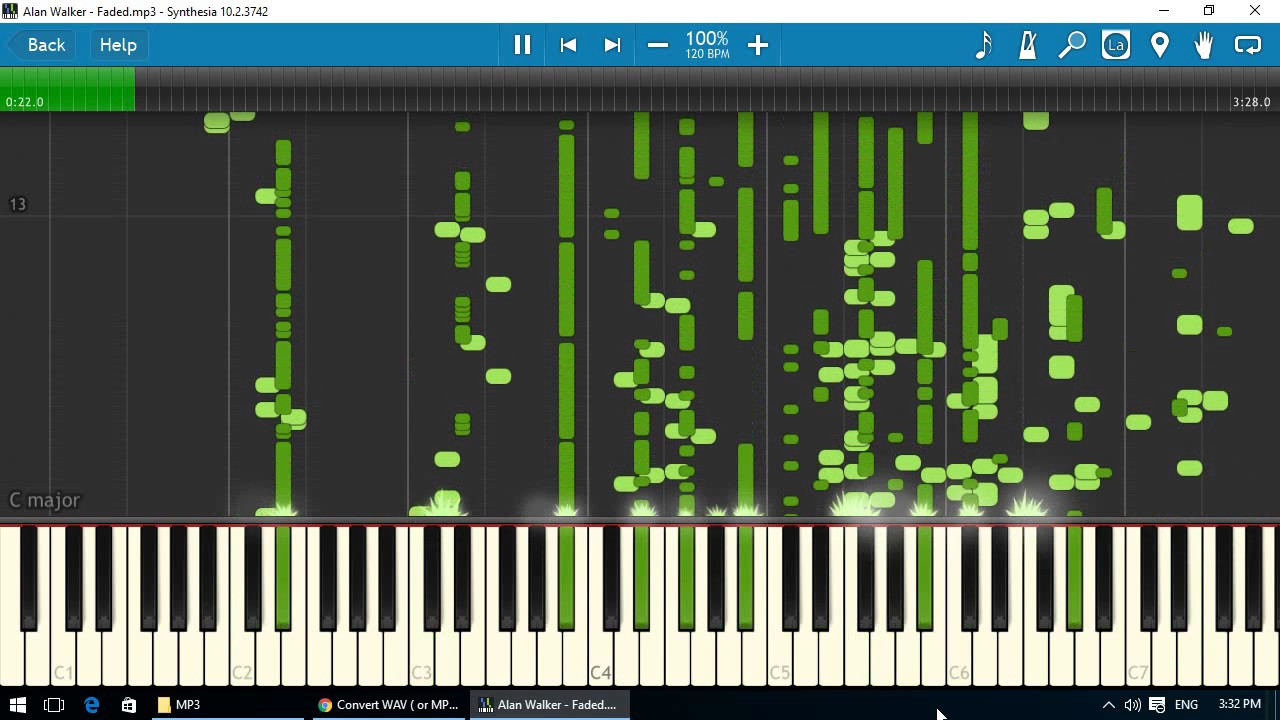This screenshot has height=720, width=1280.
Task: Launch Microsoft Edge from the taskbar
Action: click(91, 705)
